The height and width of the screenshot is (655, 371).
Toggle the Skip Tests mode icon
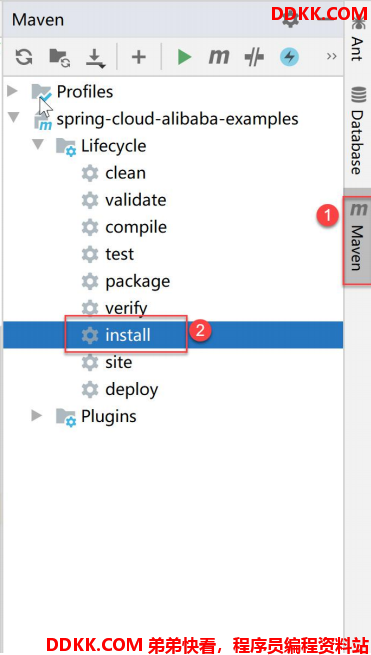pyautogui.click(x=254, y=56)
